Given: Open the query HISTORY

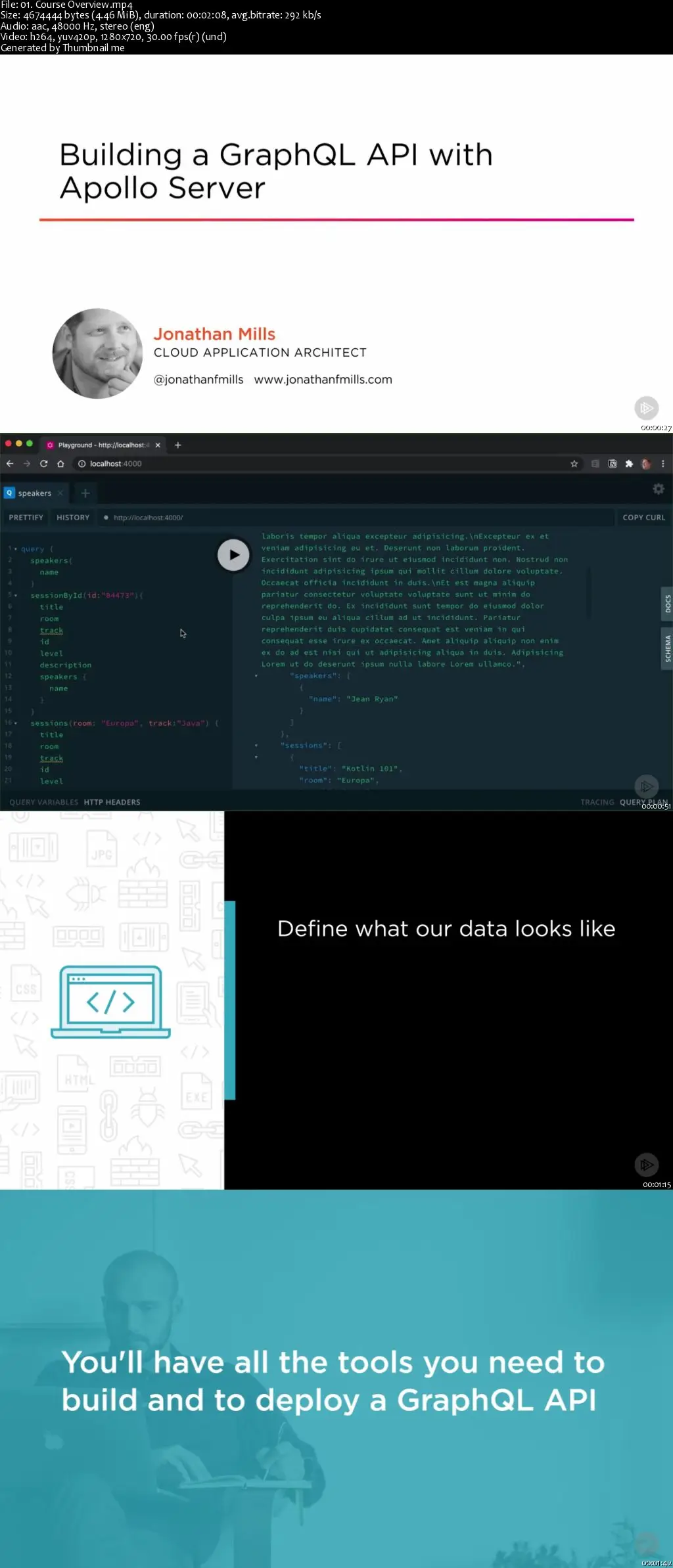Looking at the screenshot, I should tap(73, 518).
